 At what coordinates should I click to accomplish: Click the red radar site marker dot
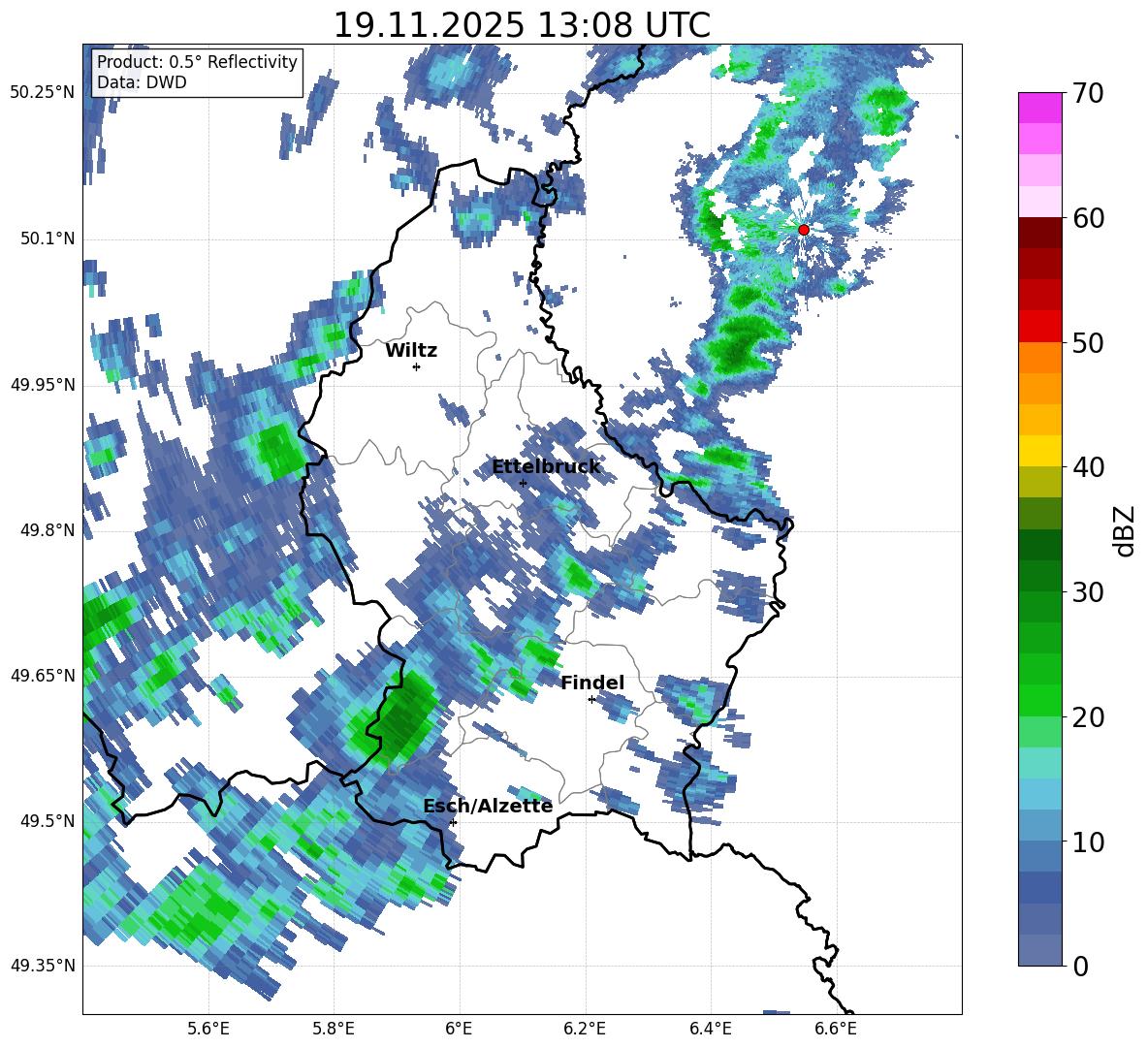(x=803, y=230)
